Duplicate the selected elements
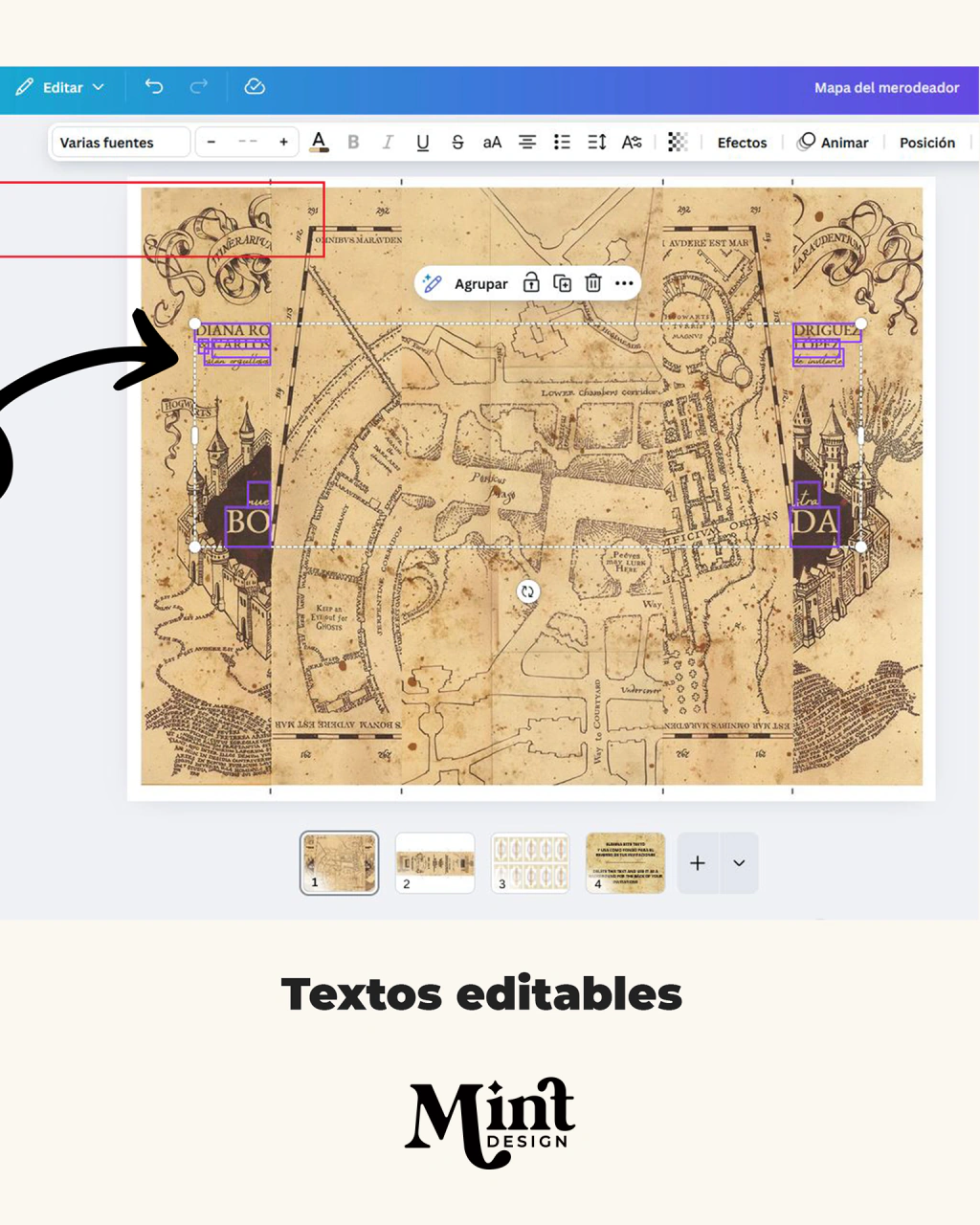 click(563, 283)
